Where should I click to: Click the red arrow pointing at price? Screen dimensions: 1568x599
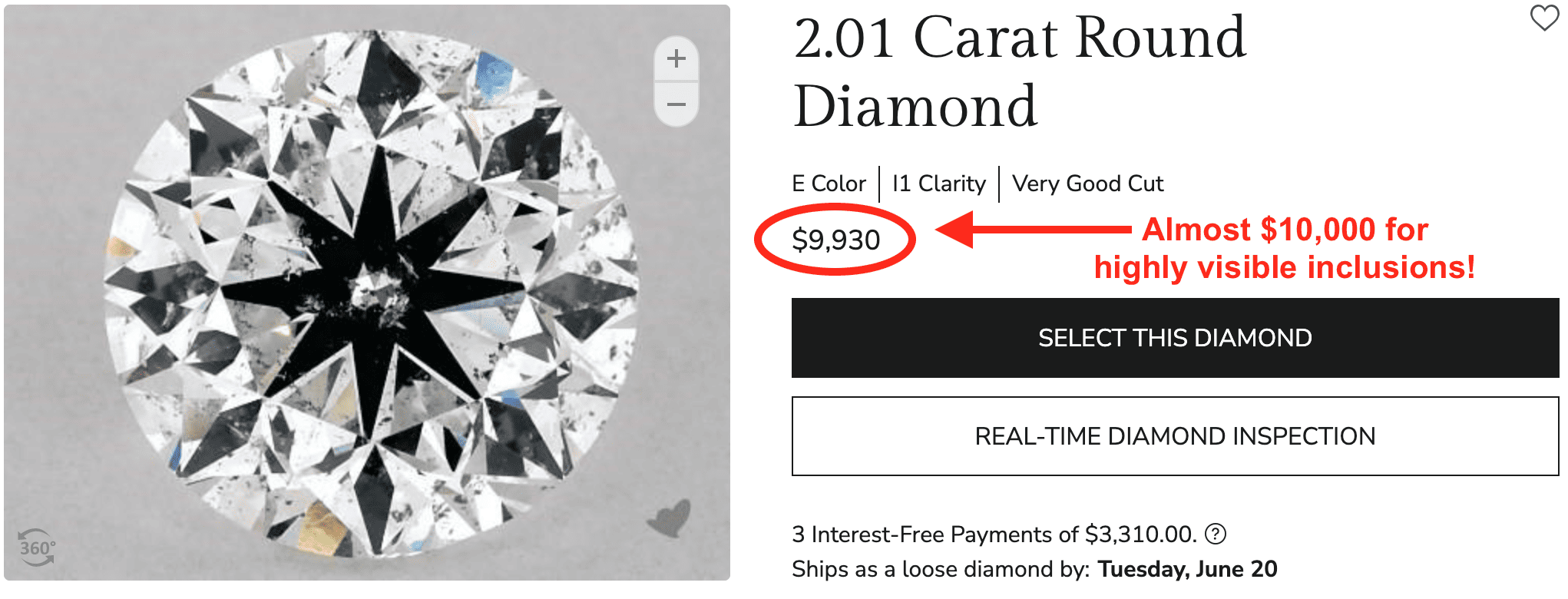pyautogui.click(x=1033, y=230)
